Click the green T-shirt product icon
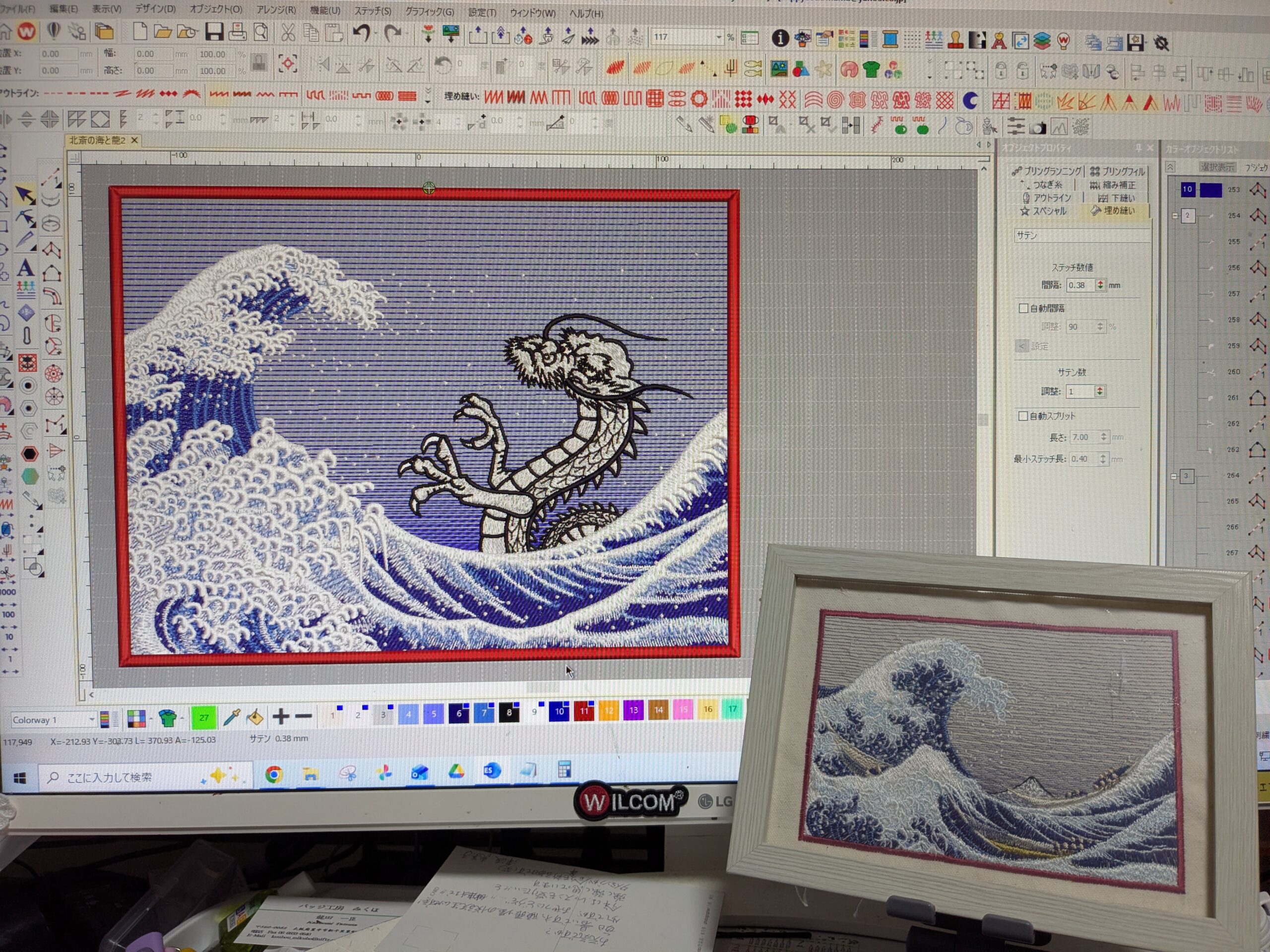The width and height of the screenshot is (1270, 952). pyautogui.click(x=871, y=70)
